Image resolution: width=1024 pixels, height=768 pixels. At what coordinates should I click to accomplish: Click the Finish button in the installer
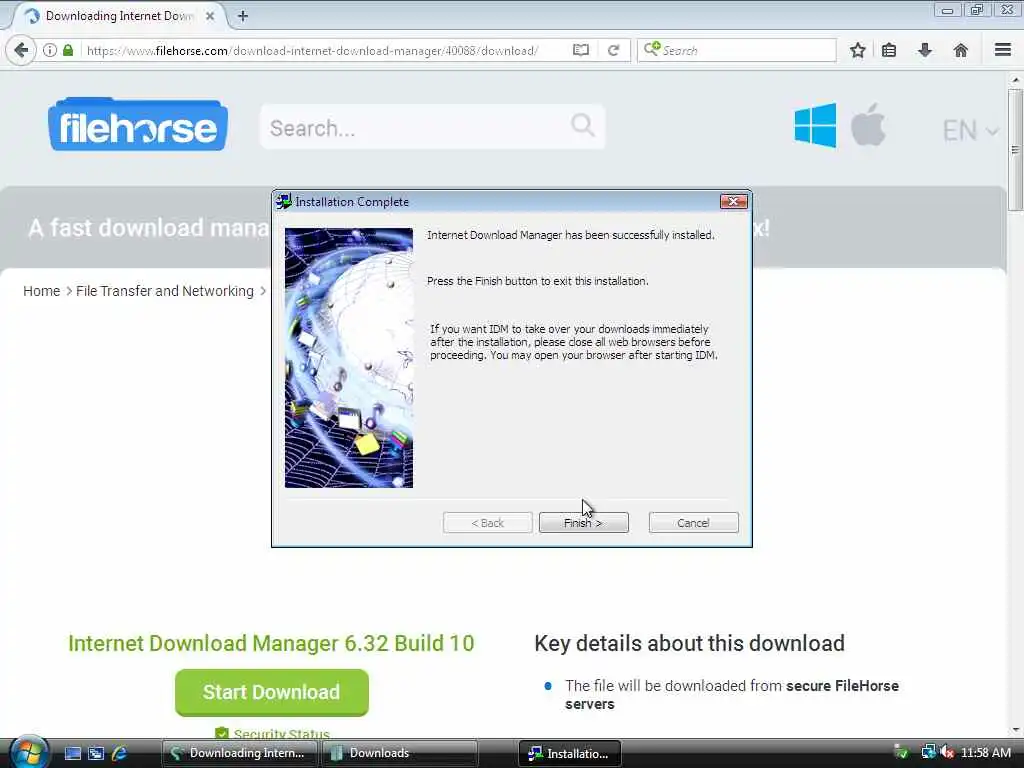[x=583, y=522]
